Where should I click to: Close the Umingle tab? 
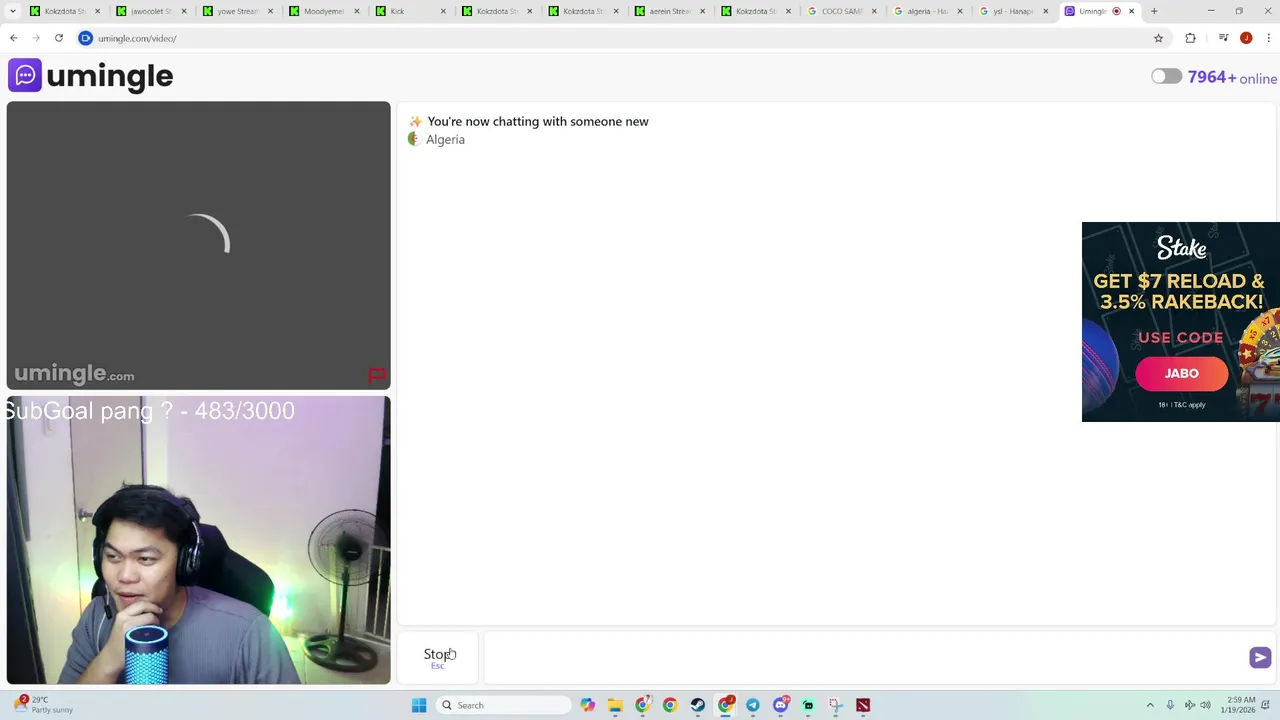point(1131,11)
